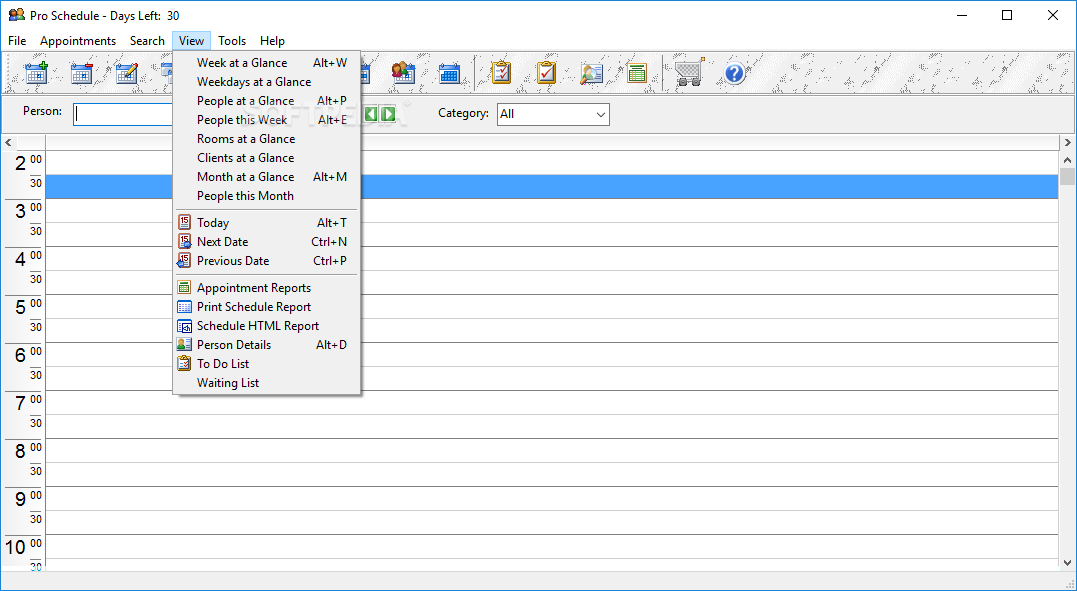Click the edit appointment pencil icon

(127, 72)
